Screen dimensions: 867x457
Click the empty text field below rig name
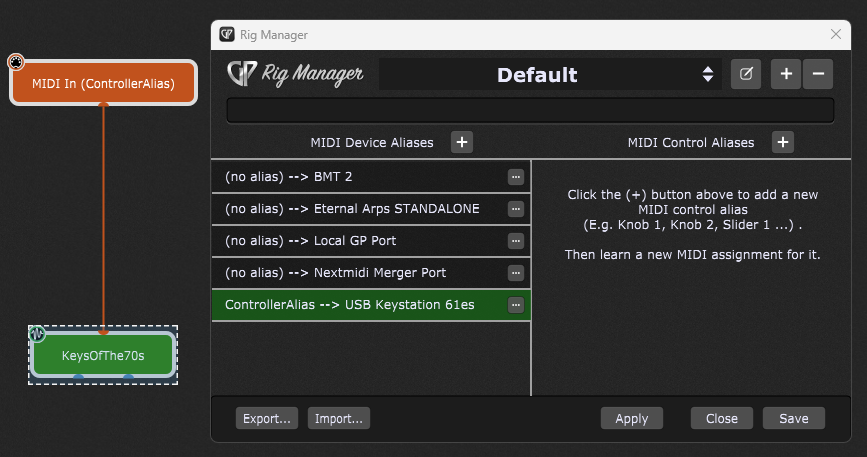(x=530, y=110)
